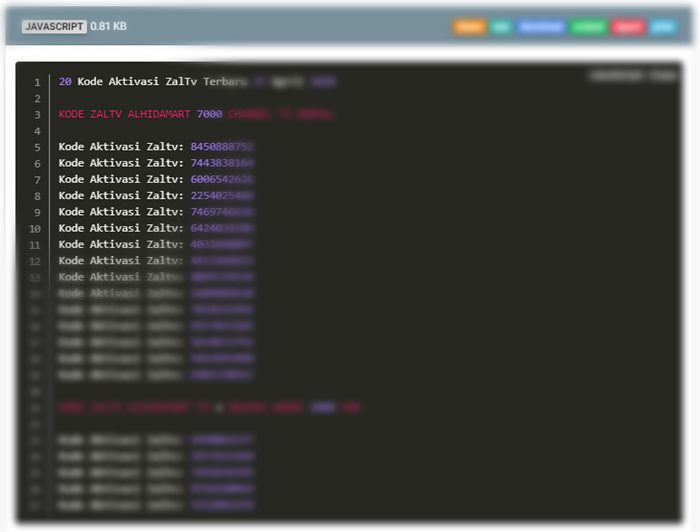
Task: Click the 0.81 KB file size
Action: click(x=108, y=26)
